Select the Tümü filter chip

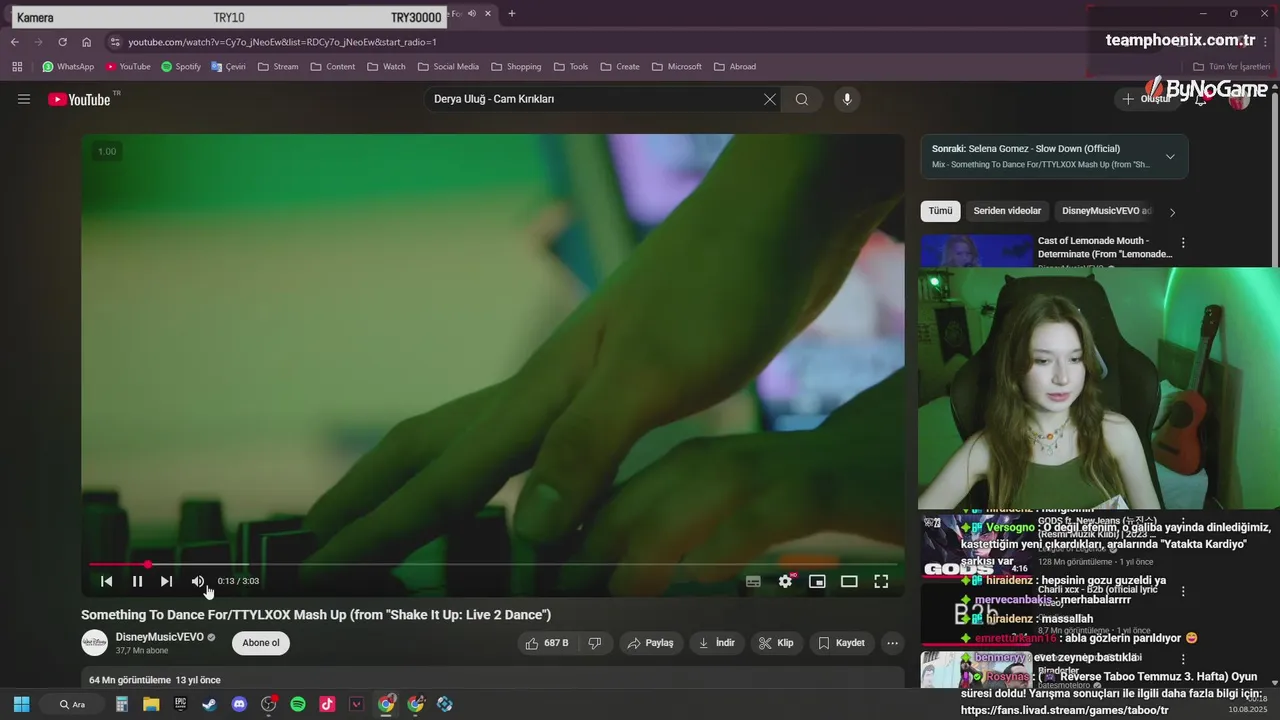tap(940, 211)
